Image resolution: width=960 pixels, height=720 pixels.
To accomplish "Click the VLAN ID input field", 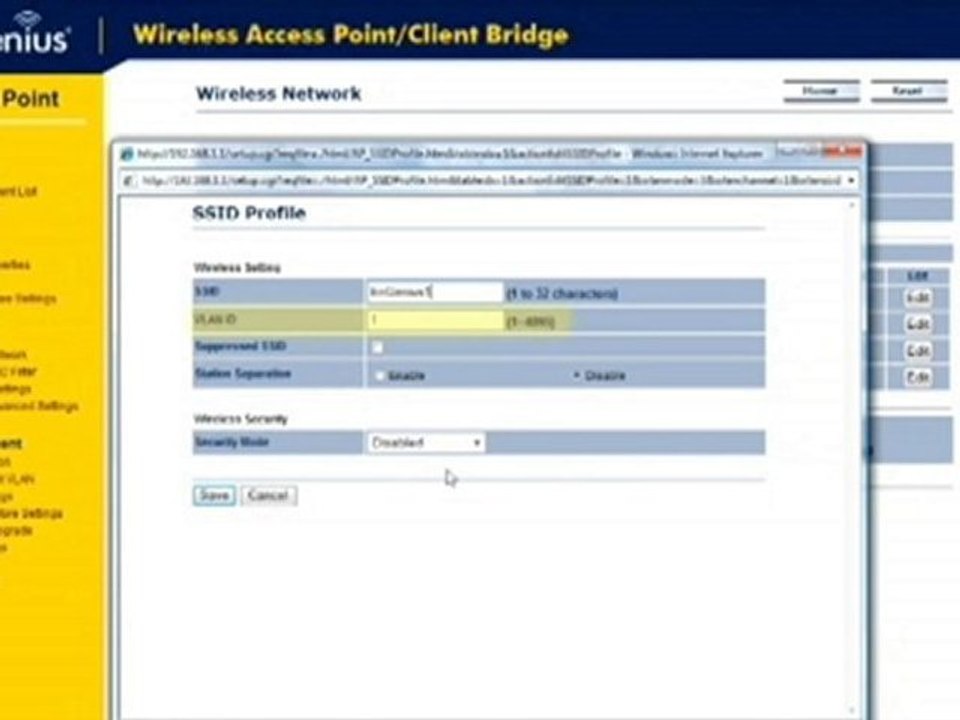I will tap(435, 320).
